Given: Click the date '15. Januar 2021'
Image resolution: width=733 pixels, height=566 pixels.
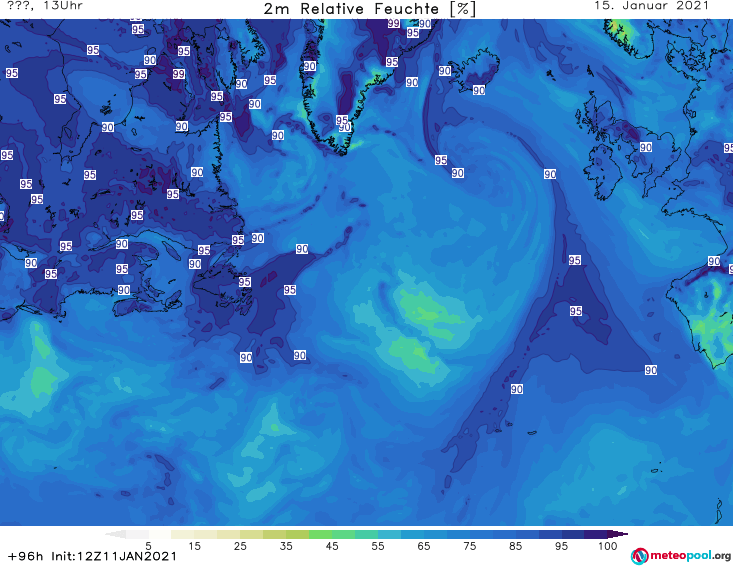Looking at the screenshot, I should pos(651,6).
